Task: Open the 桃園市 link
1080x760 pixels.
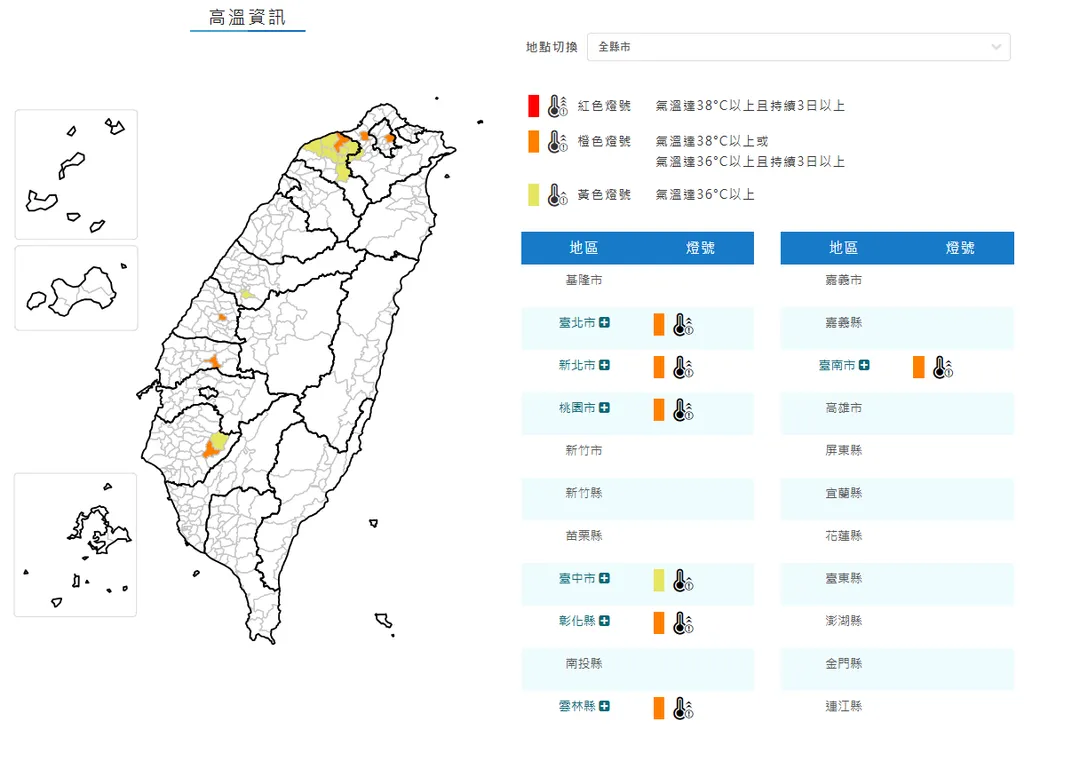Action: click(x=577, y=408)
